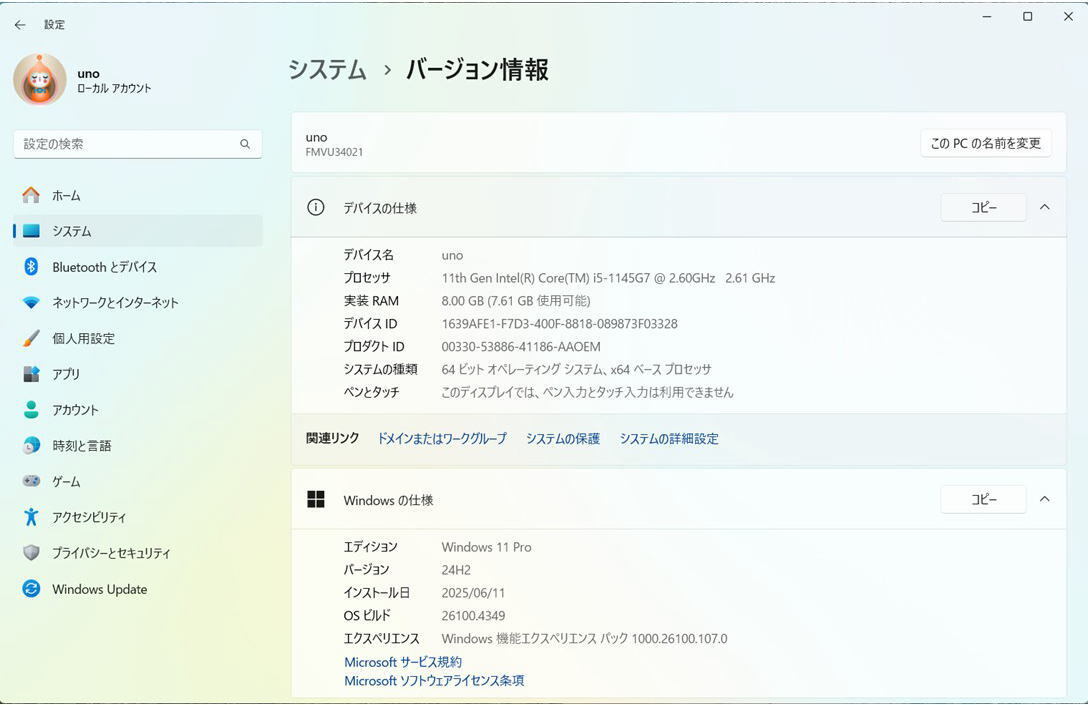Click version value 24H2
1088x705 pixels.
[456, 570]
